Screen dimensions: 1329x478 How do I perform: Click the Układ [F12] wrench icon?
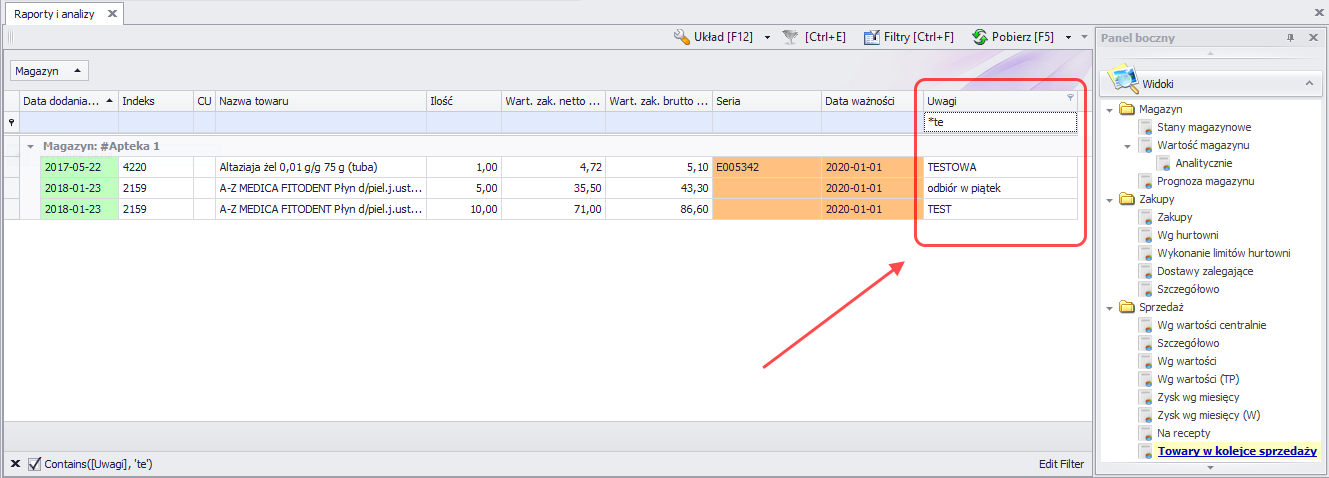click(x=682, y=37)
